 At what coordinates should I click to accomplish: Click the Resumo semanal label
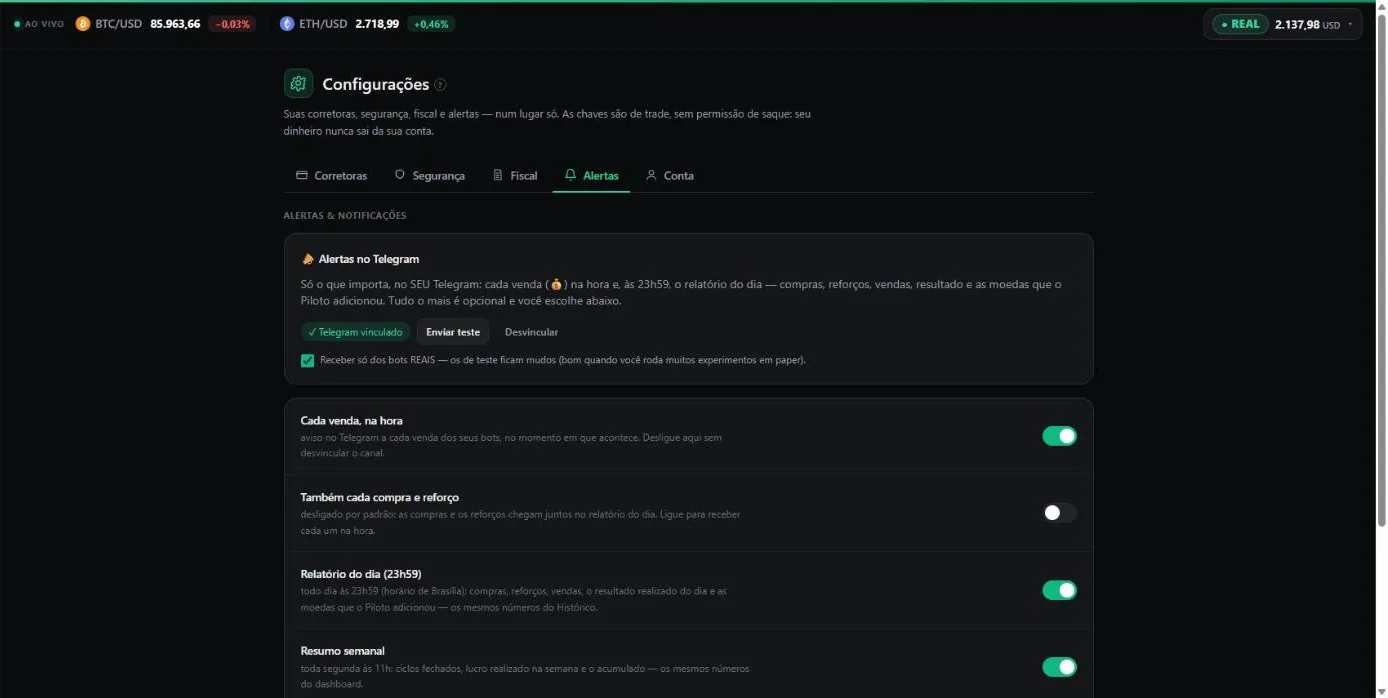342,651
